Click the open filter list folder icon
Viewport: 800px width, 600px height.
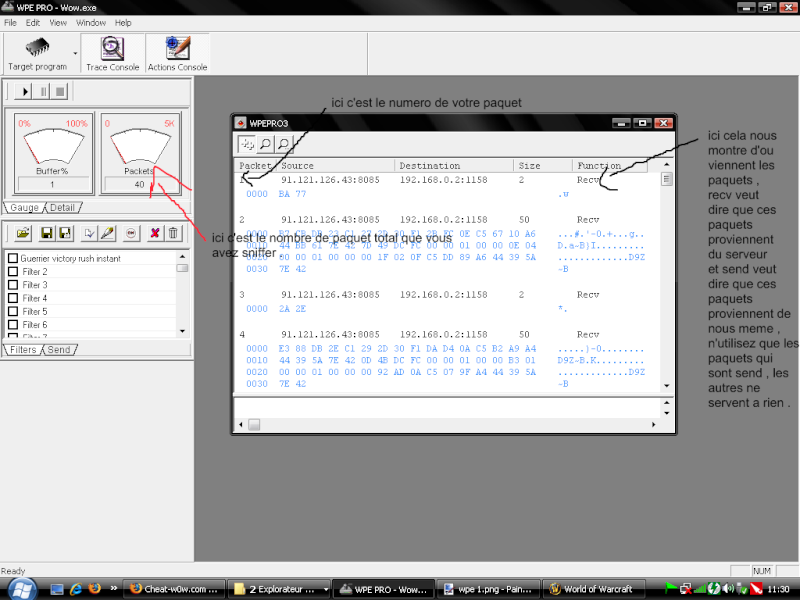point(23,233)
